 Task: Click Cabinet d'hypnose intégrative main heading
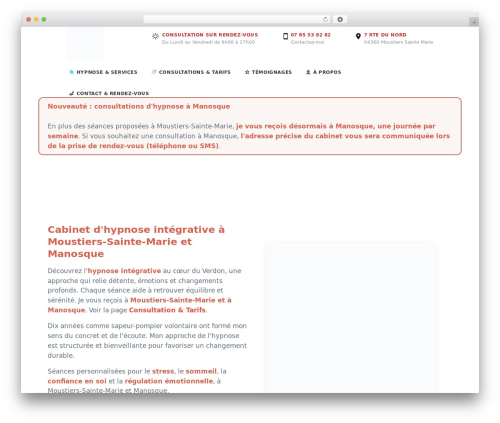pyautogui.click(x=136, y=242)
